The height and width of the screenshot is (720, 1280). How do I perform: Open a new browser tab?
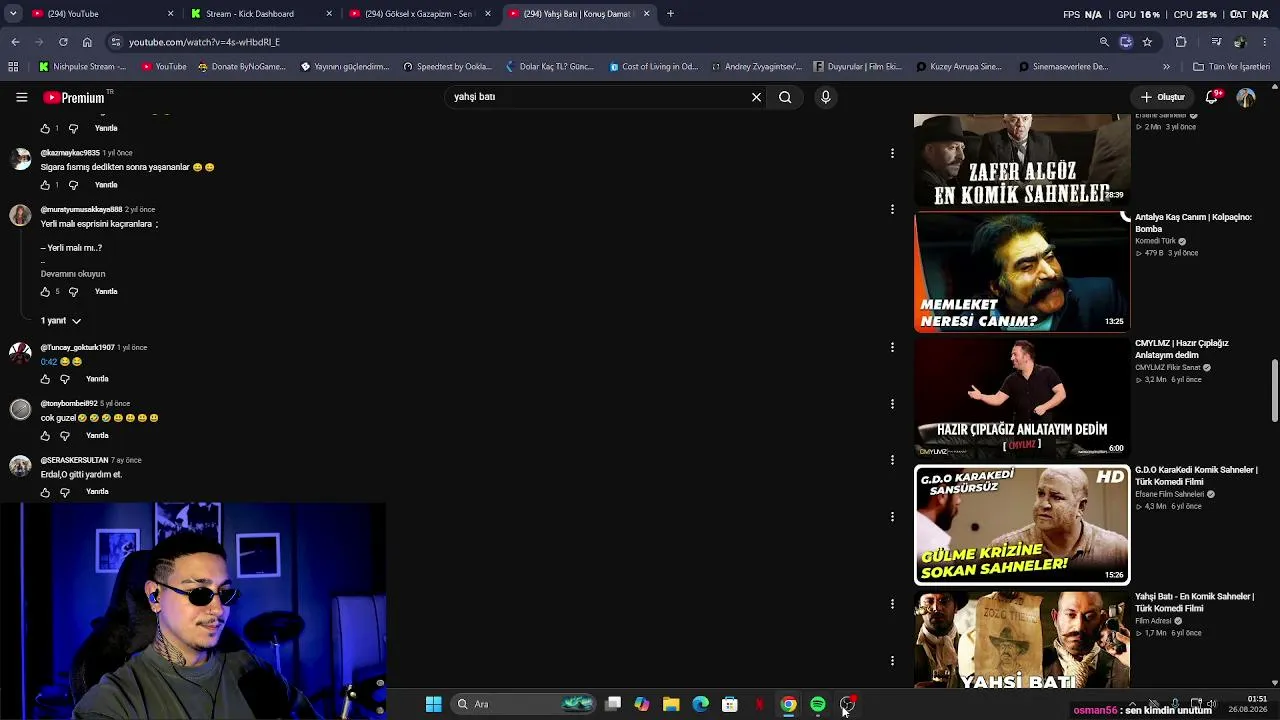[x=670, y=14]
